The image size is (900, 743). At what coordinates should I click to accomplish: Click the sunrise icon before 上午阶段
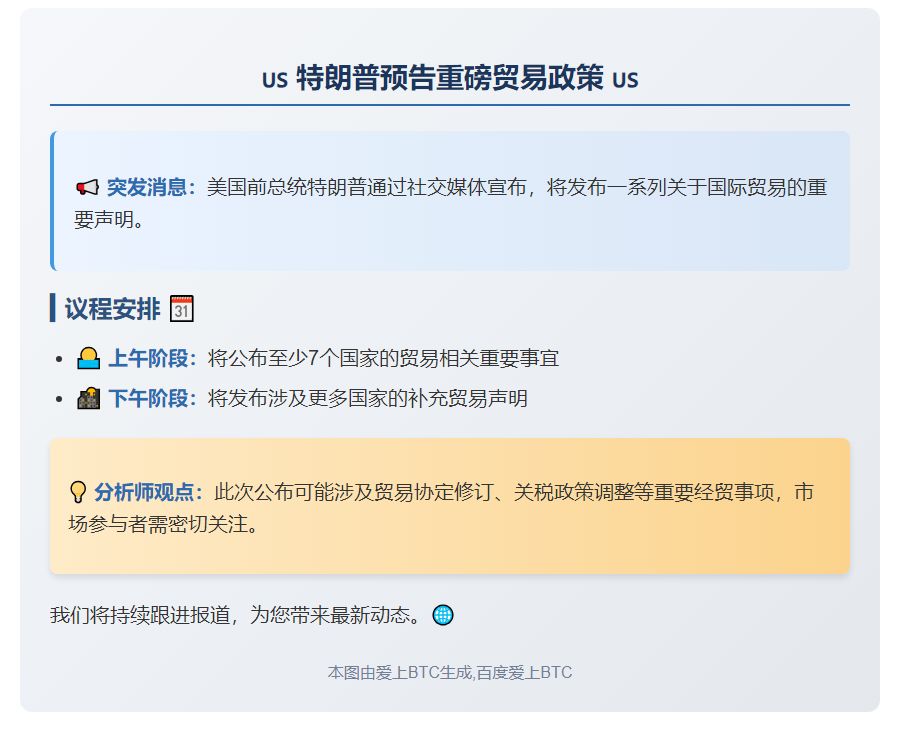(x=88, y=358)
